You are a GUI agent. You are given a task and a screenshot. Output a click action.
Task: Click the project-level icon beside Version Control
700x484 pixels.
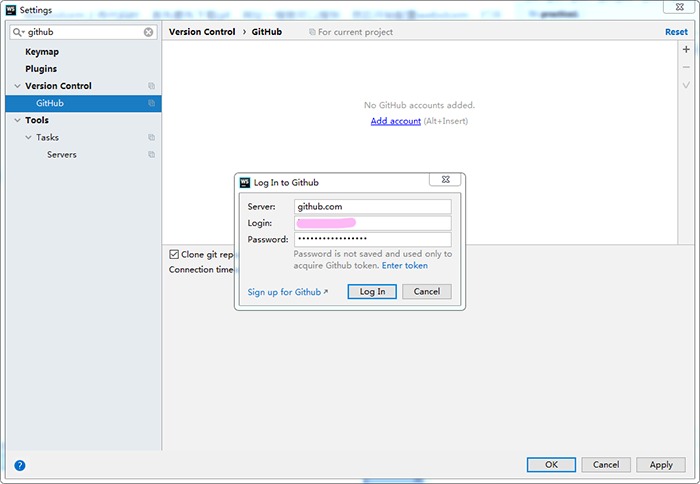[152, 86]
